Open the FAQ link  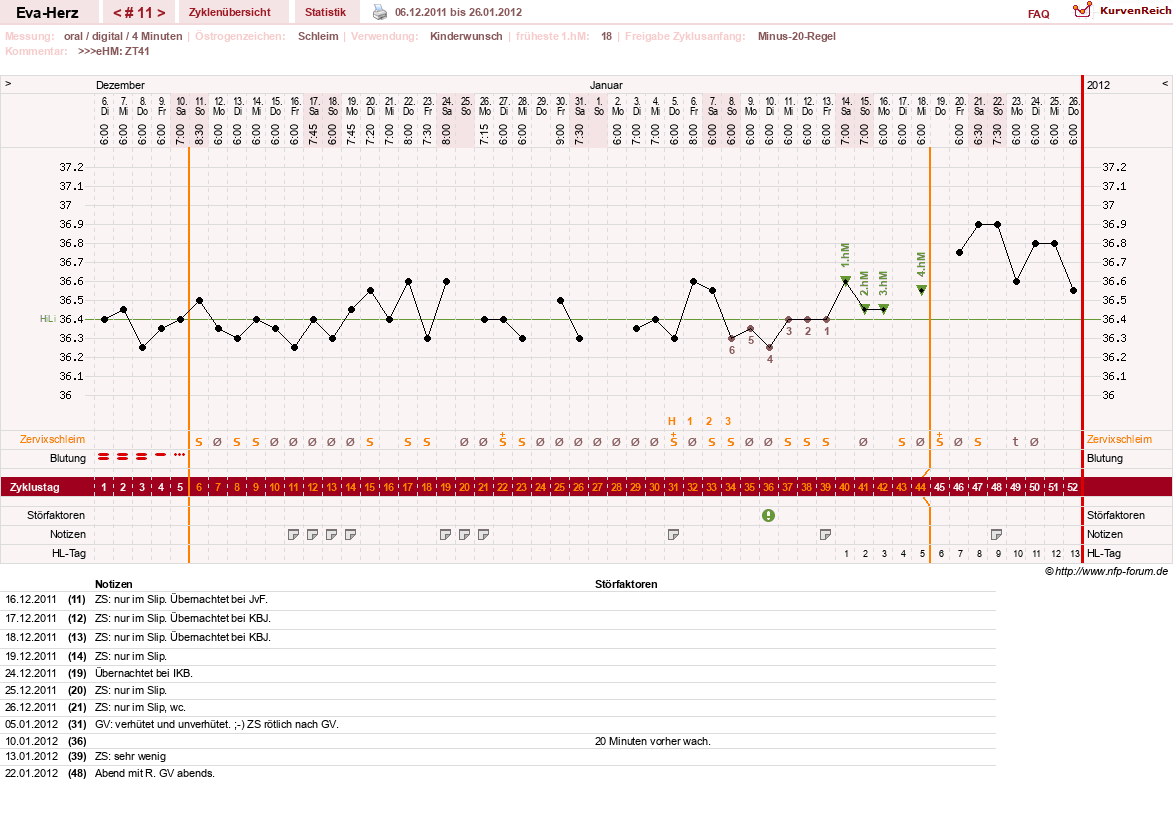click(1038, 14)
